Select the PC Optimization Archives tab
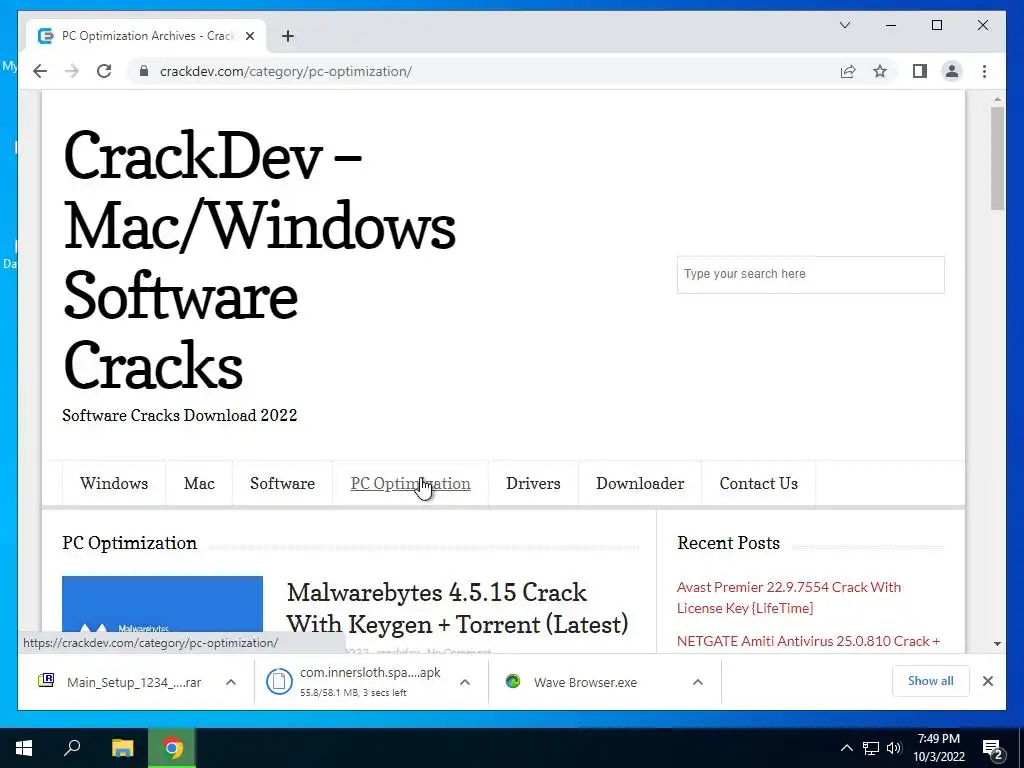 tap(147, 36)
